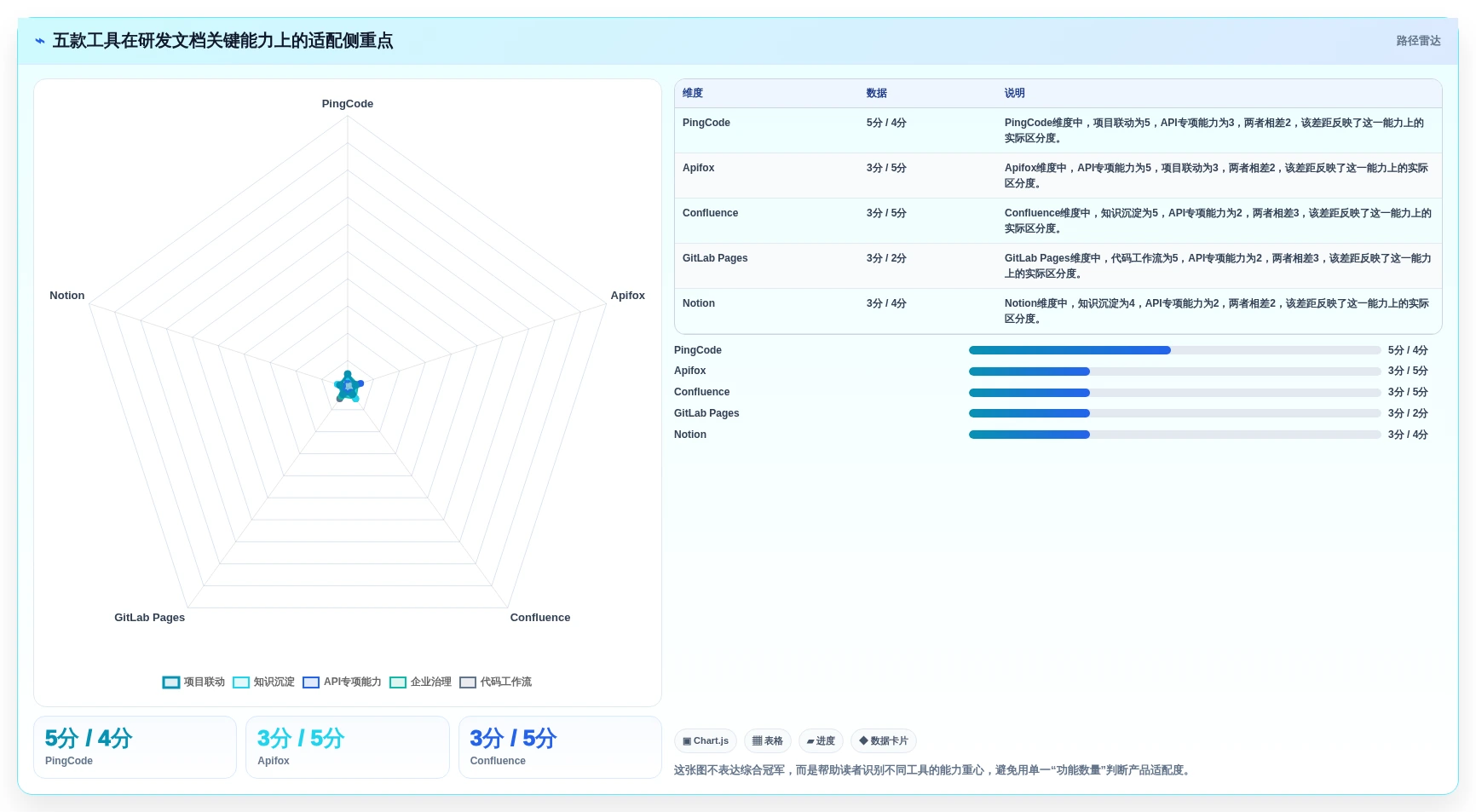Screen dimensions: 1476x812
Task: Select the 数据卡片 tag
Action: tap(884, 741)
